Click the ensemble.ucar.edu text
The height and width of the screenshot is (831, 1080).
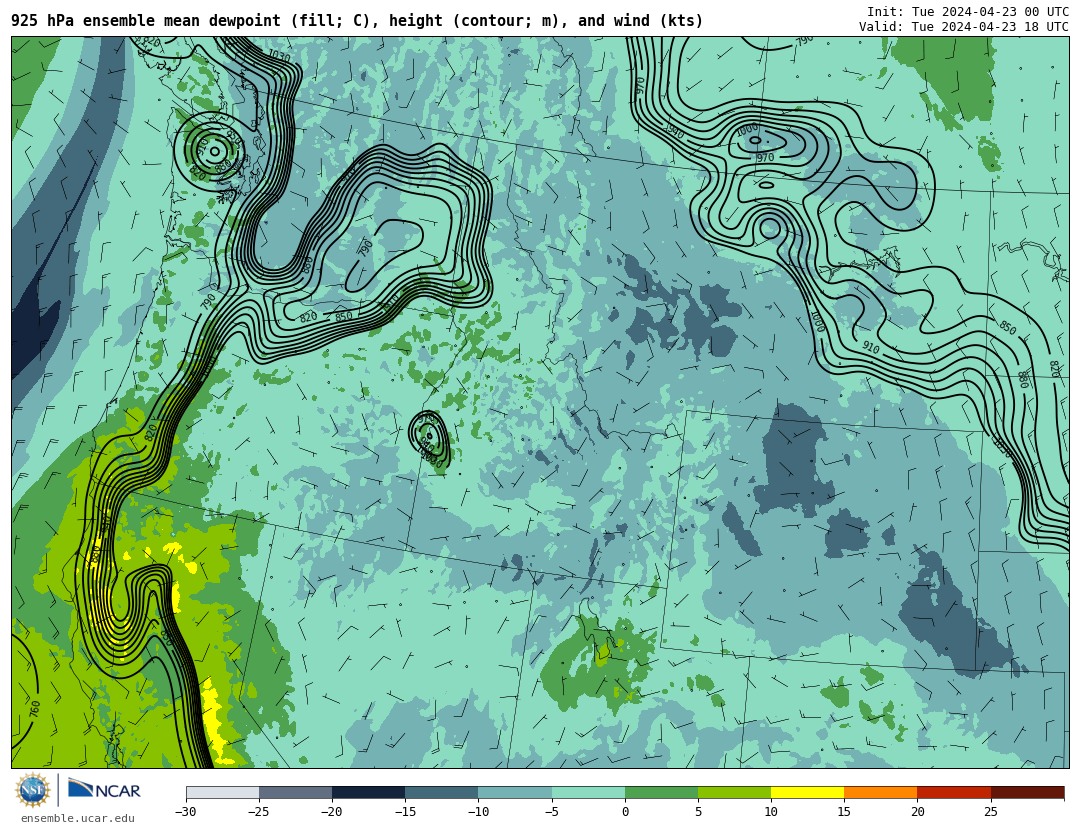(x=77, y=819)
